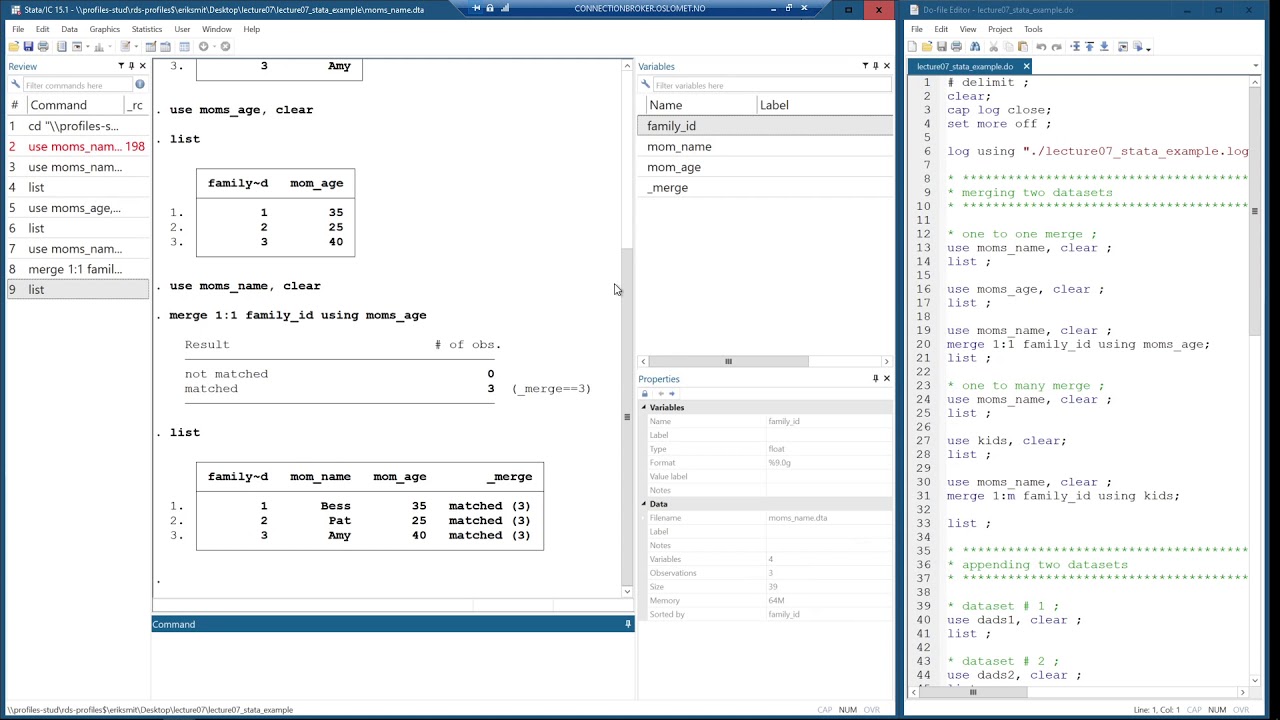Open the Data Editor (Browse) icon

coord(166,46)
